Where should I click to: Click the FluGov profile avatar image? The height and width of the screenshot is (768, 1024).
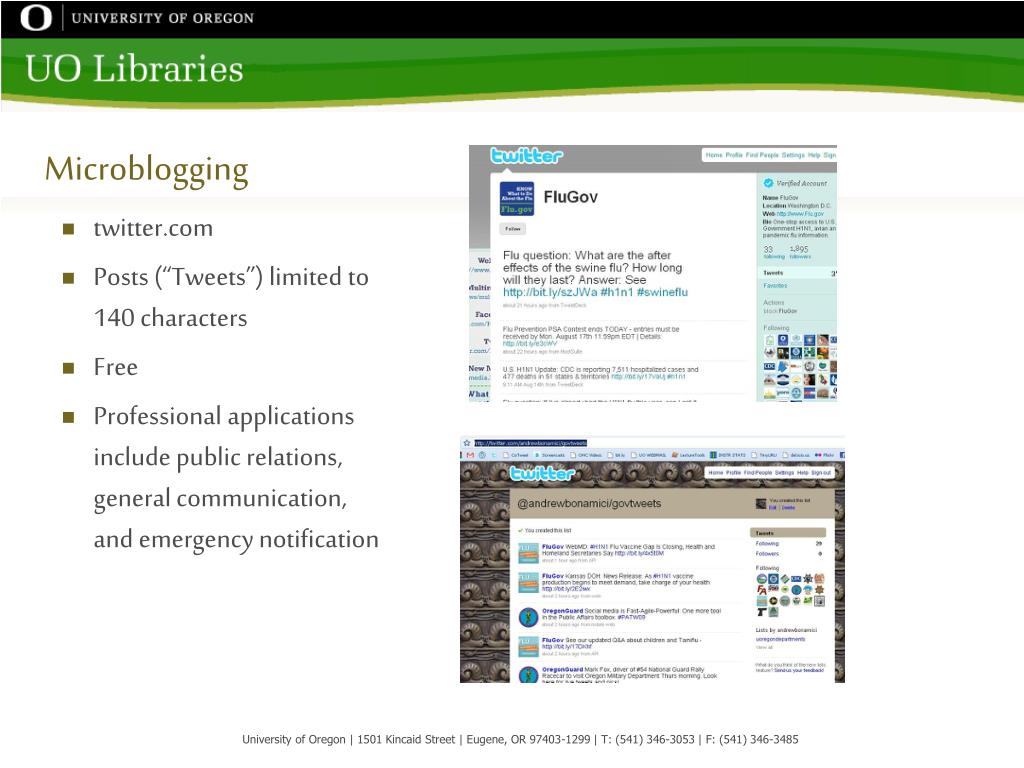[x=517, y=199]
